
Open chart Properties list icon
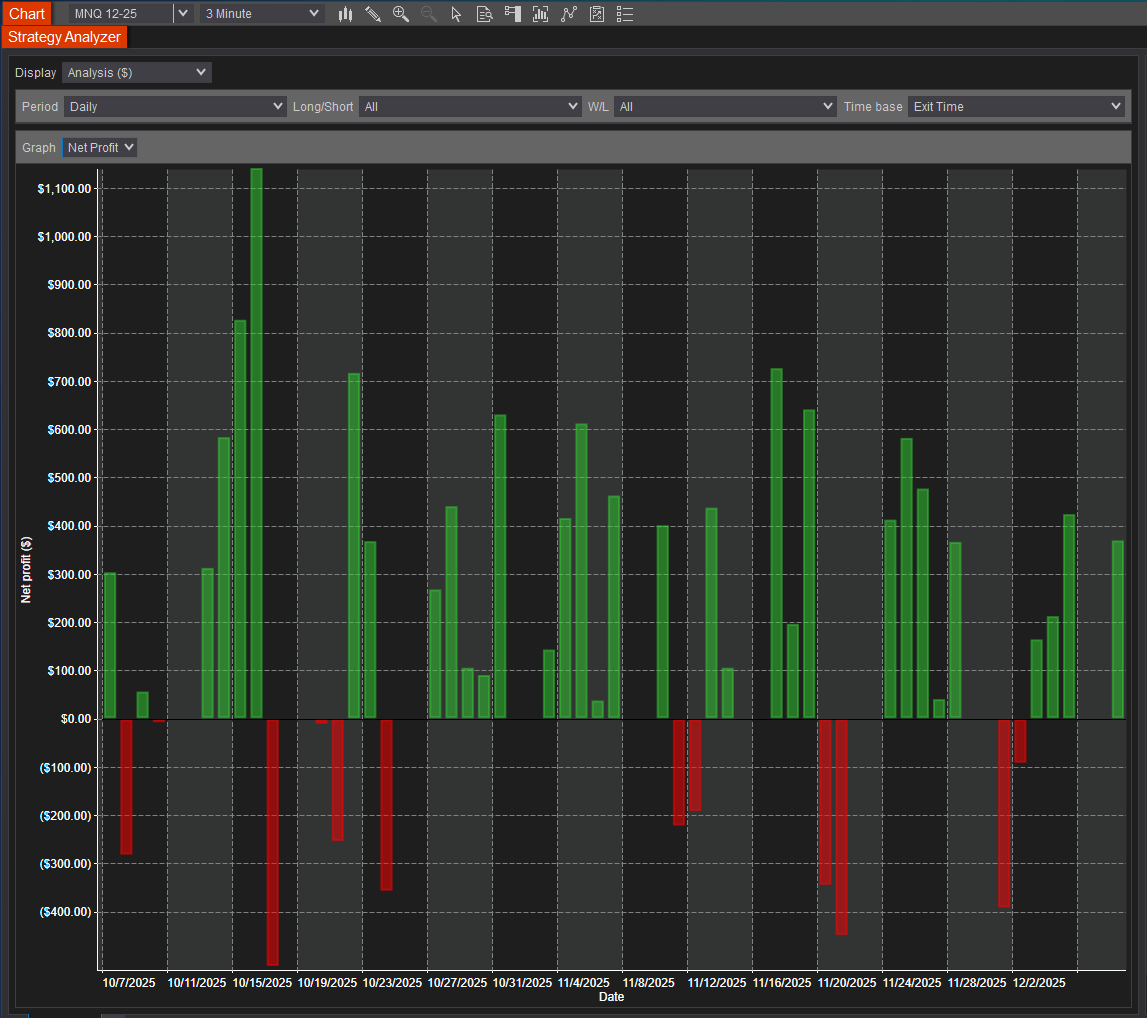click(625, 14)
